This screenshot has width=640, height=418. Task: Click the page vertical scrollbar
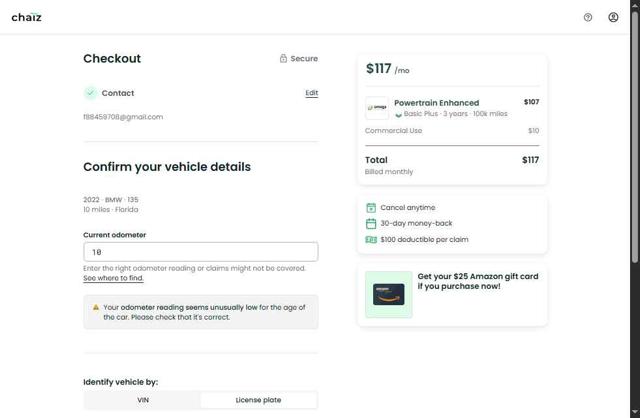tap(634, 200)
